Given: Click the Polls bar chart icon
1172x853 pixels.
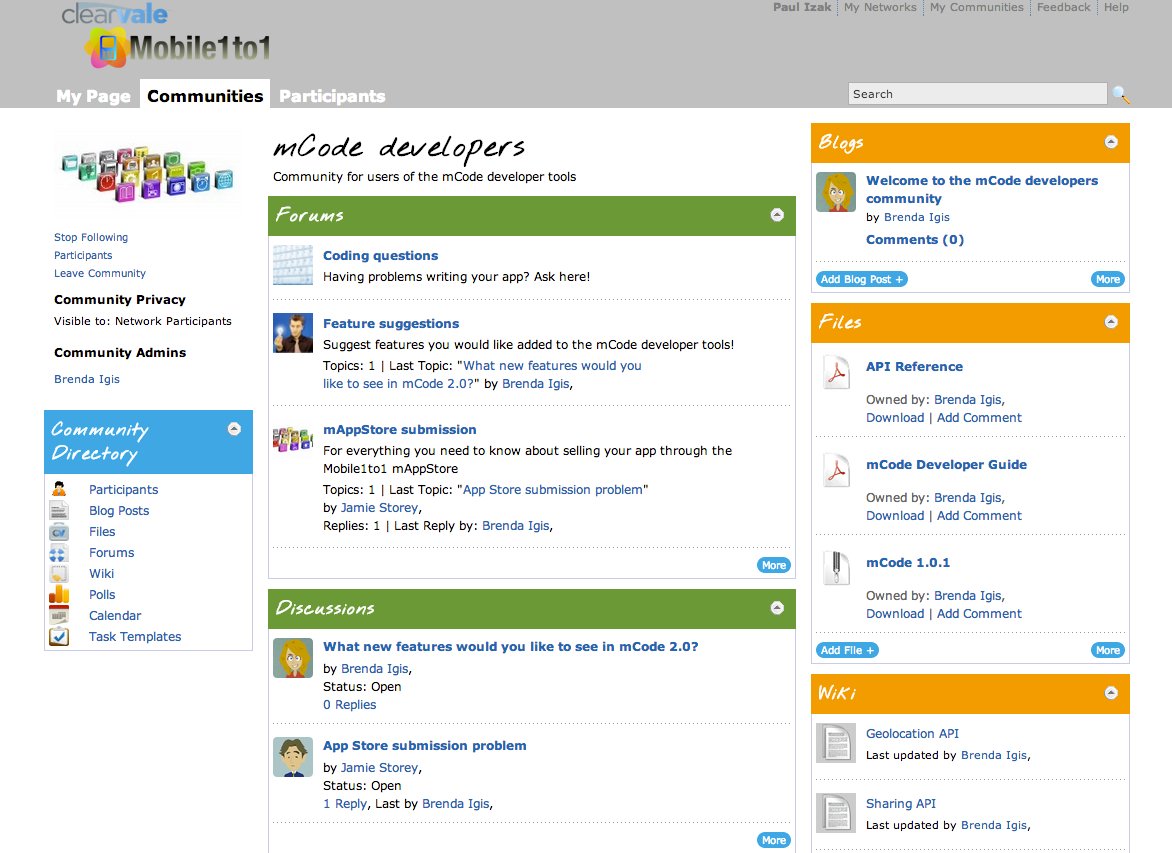Looking at the screenshot, I should click(x=59, y=594).
